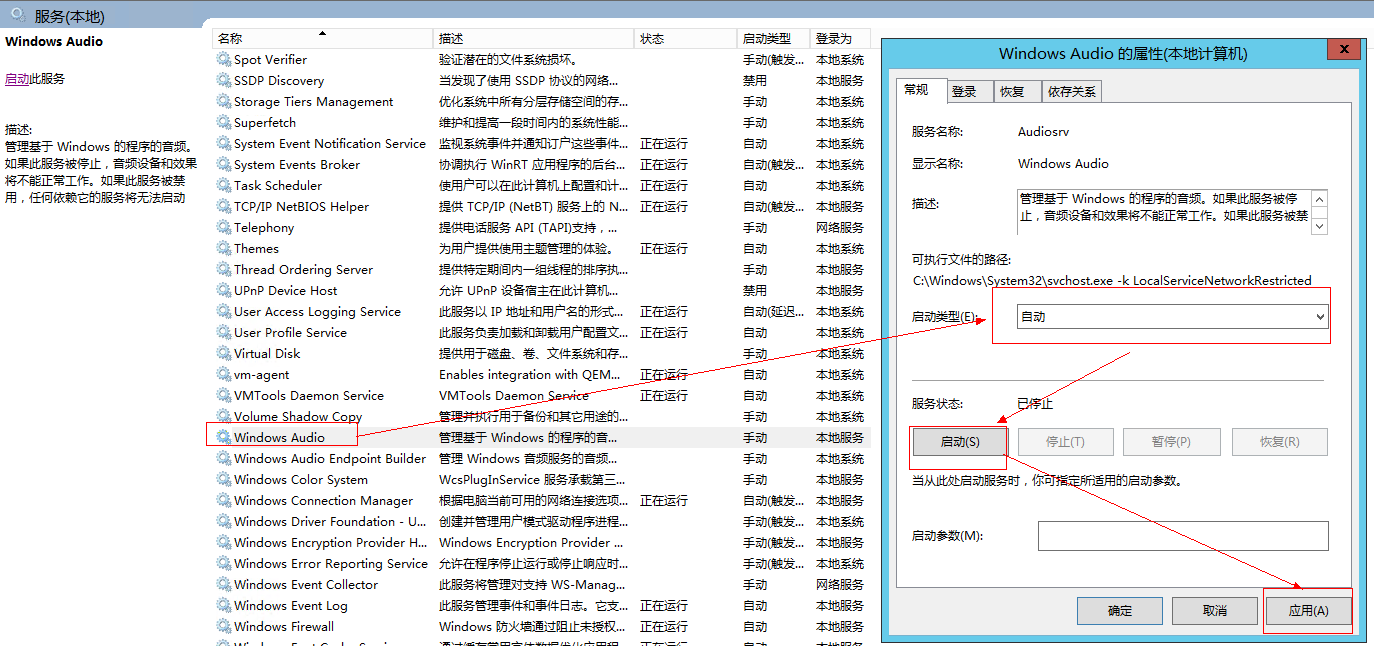The image size is (1374, 646).
Task: Click the TCP/IP NetBIOS Helper service icon
Action: pyautogui.click(x=223, y=207)
